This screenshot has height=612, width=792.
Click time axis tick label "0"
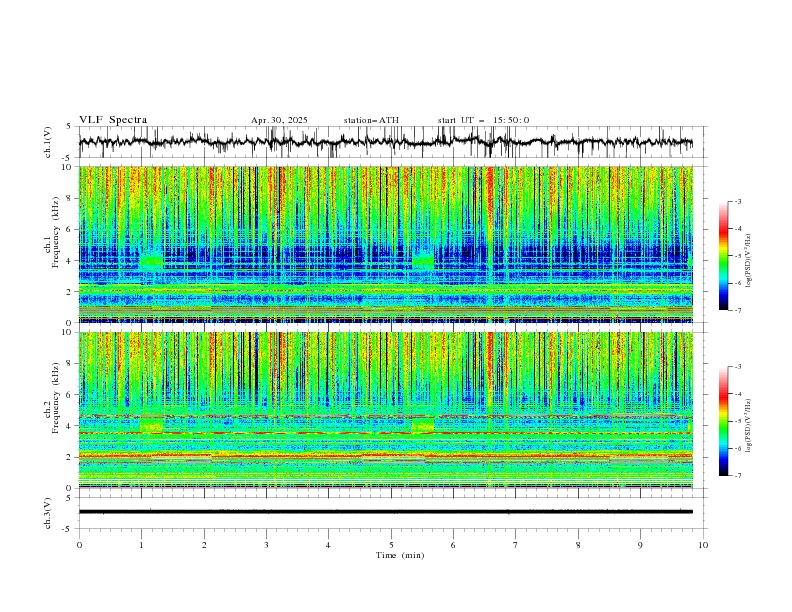pos(79,545)
